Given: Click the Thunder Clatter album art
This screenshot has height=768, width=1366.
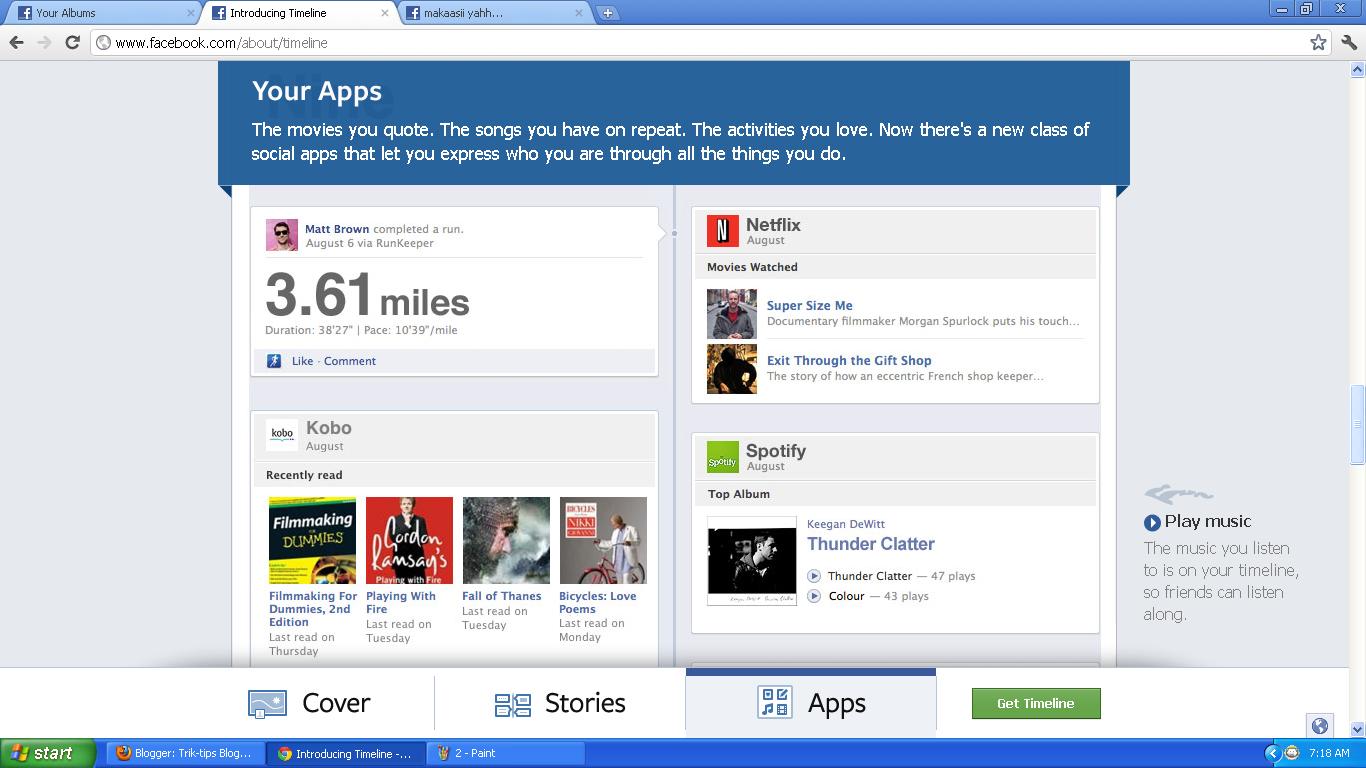Looking at the screenshot, I should (x=752, y=561).
